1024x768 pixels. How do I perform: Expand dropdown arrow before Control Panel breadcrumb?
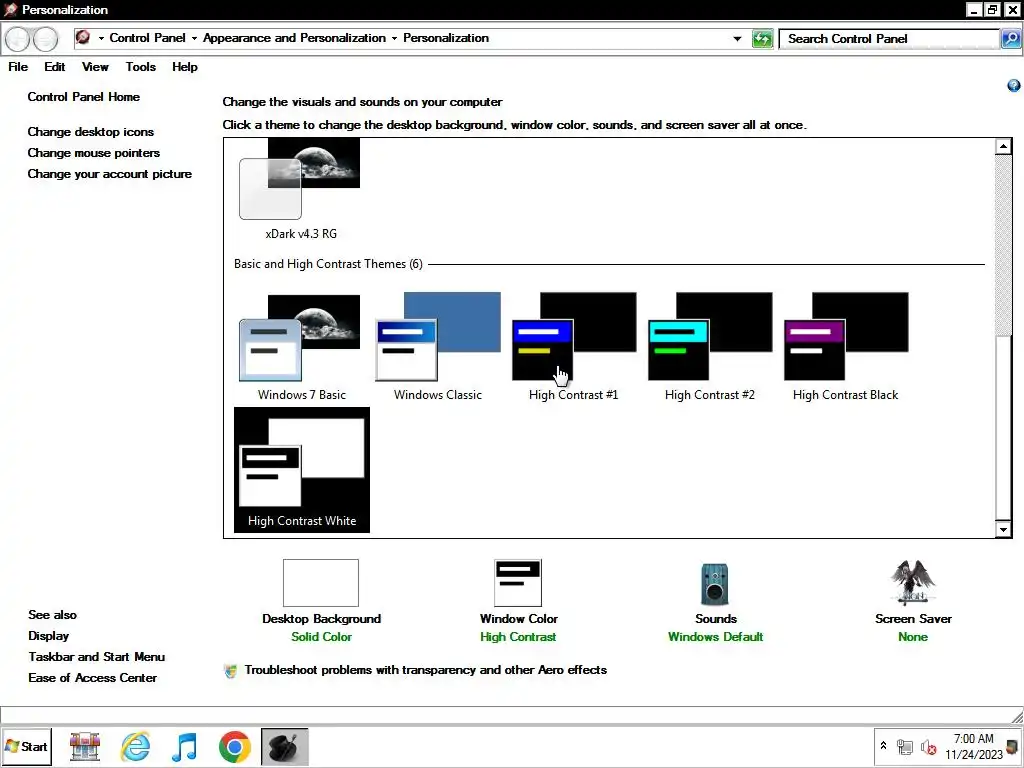tap(101, 39)
